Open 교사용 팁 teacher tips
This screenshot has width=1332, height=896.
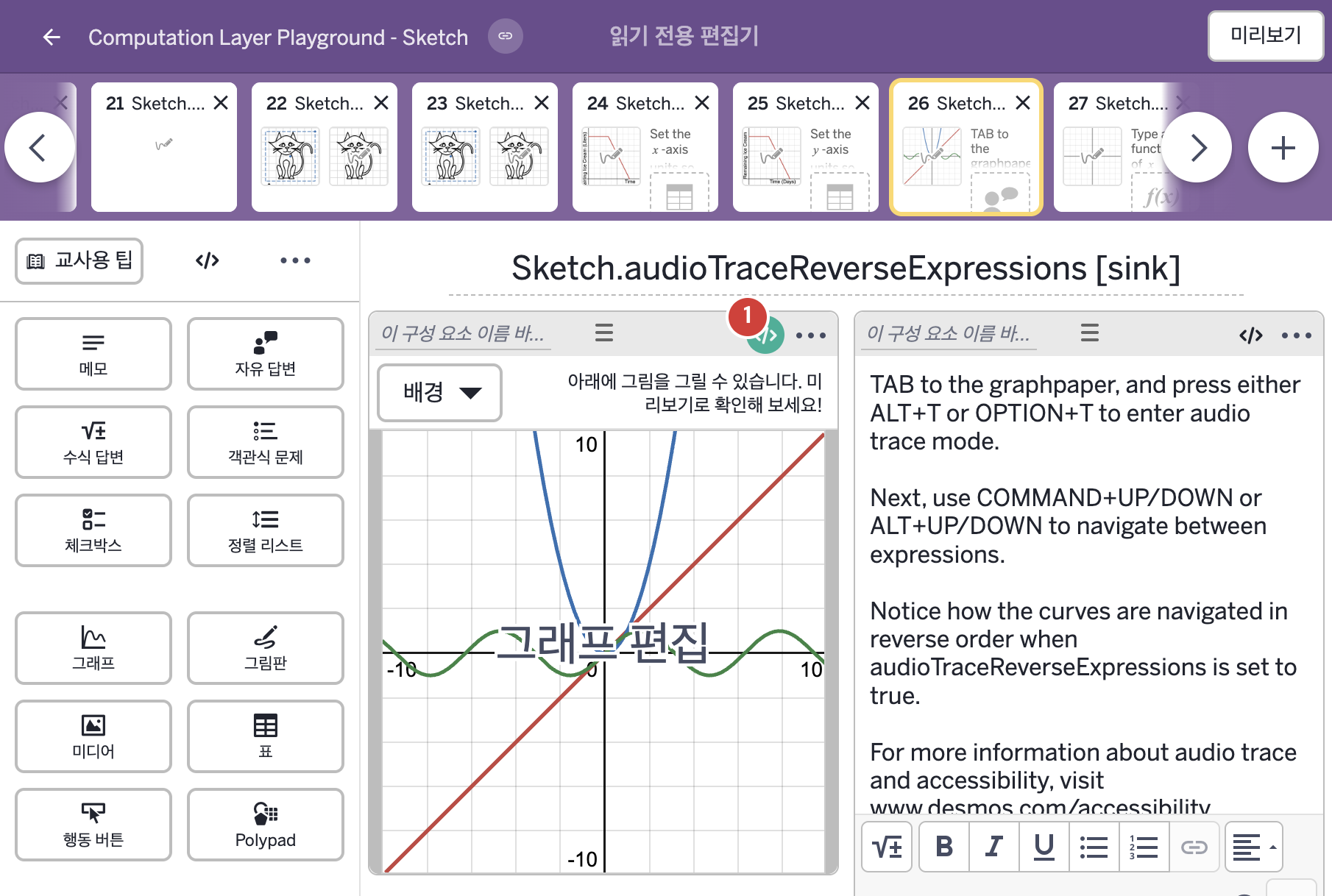79,260
